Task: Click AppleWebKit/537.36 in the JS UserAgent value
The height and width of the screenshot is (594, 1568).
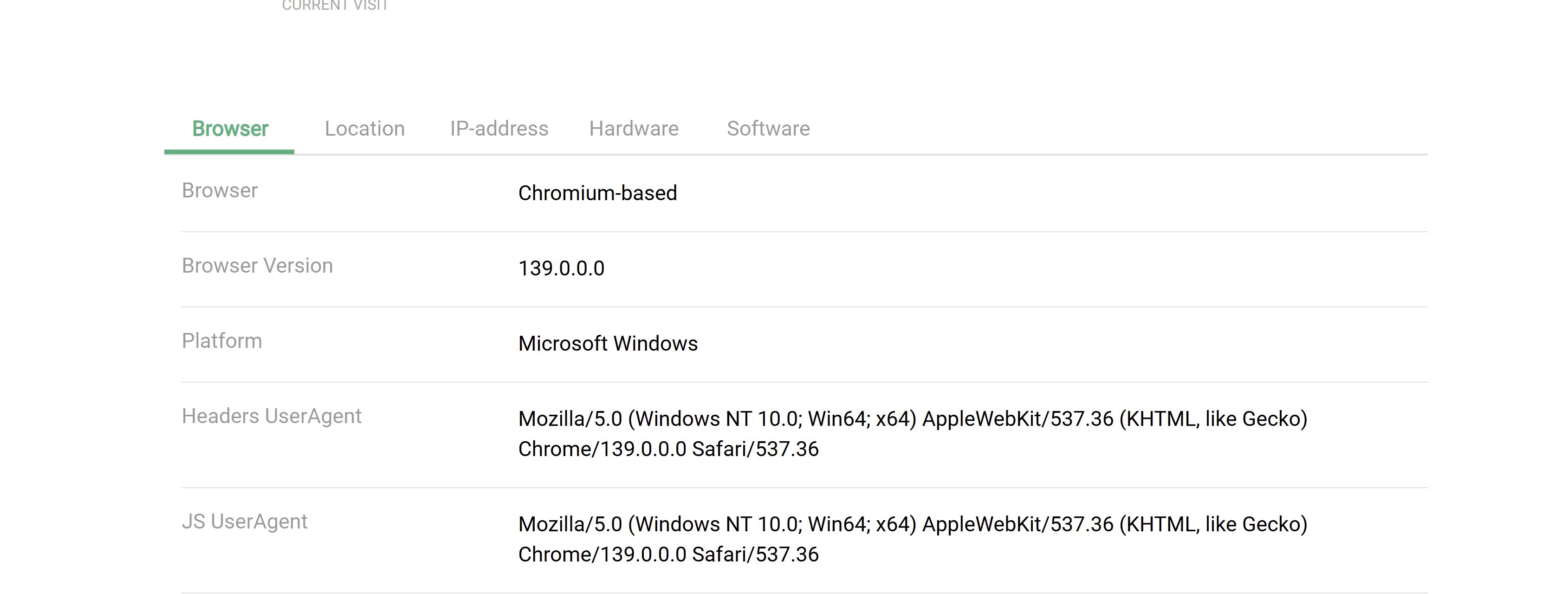Action: (x=1018, y=524)
